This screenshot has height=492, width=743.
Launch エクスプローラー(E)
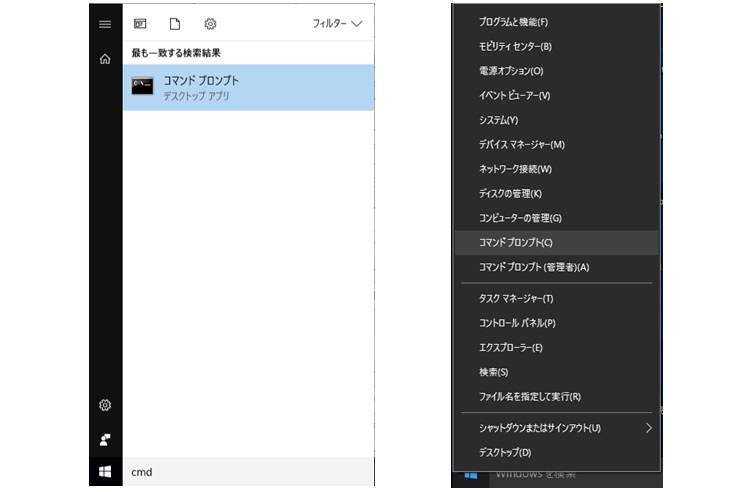556,348
